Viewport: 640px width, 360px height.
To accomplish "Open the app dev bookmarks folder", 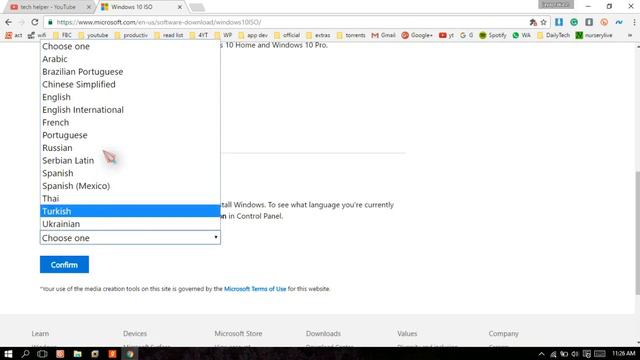I will (253, 36).
